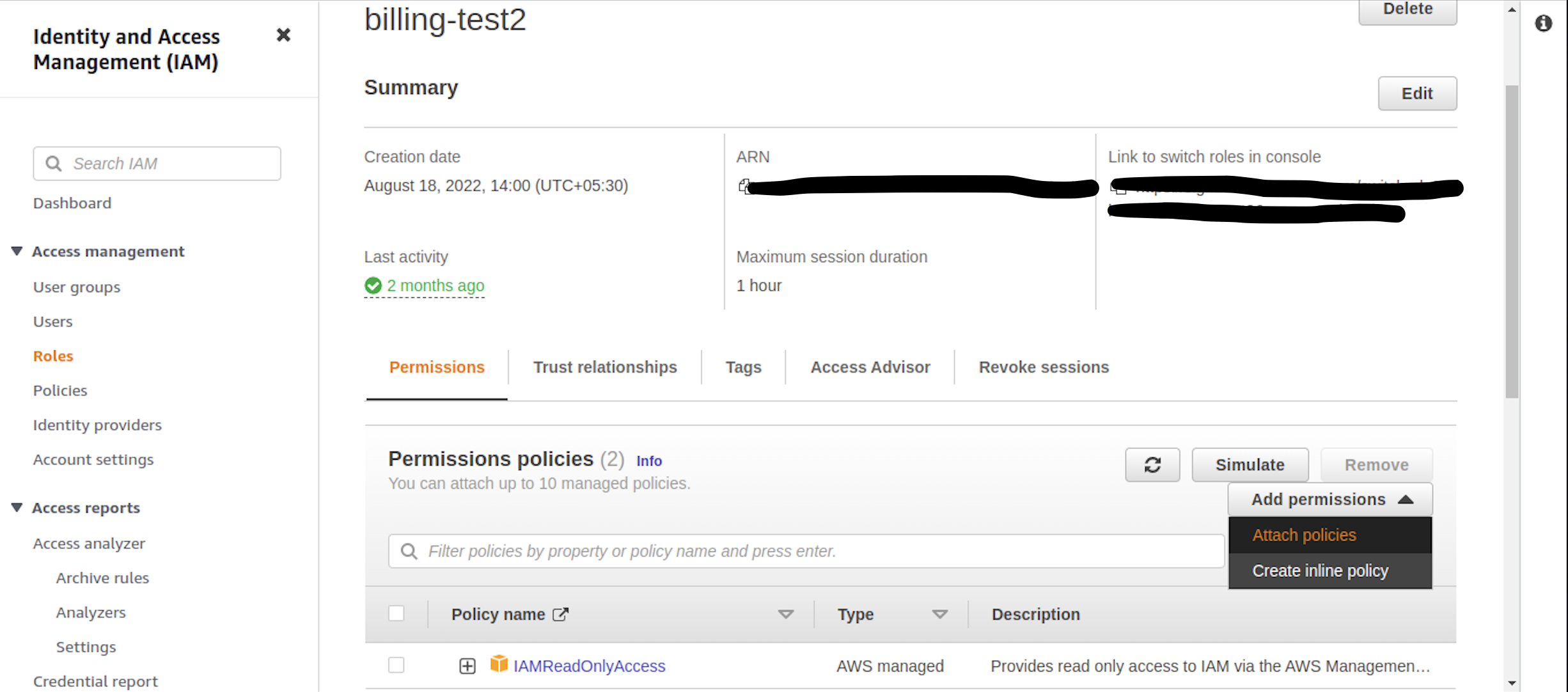Copy the switch roles link icon

(1118, 187)
